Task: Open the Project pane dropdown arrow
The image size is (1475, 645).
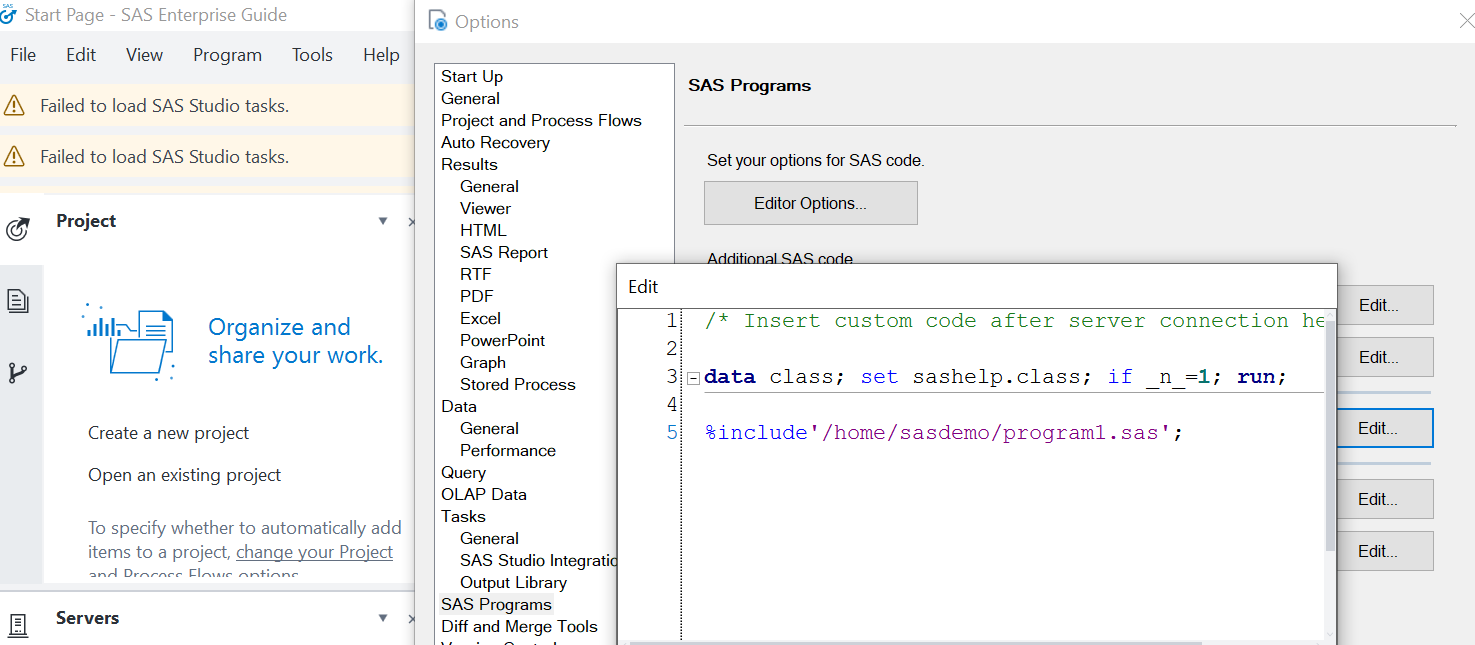Action: (x=383, y=221)
